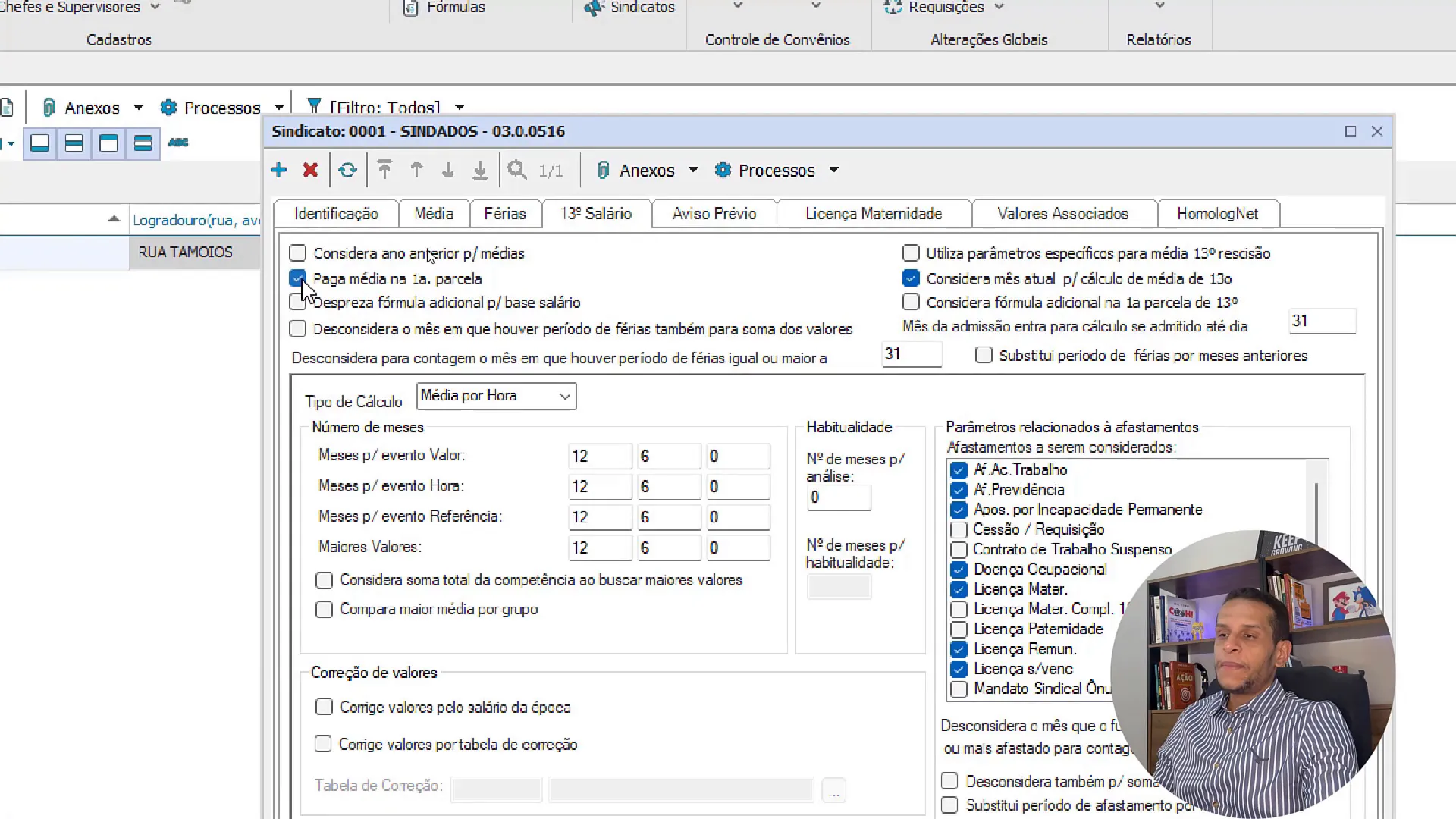
Task: Click the previous record up arrow
Action: point(416,170)
